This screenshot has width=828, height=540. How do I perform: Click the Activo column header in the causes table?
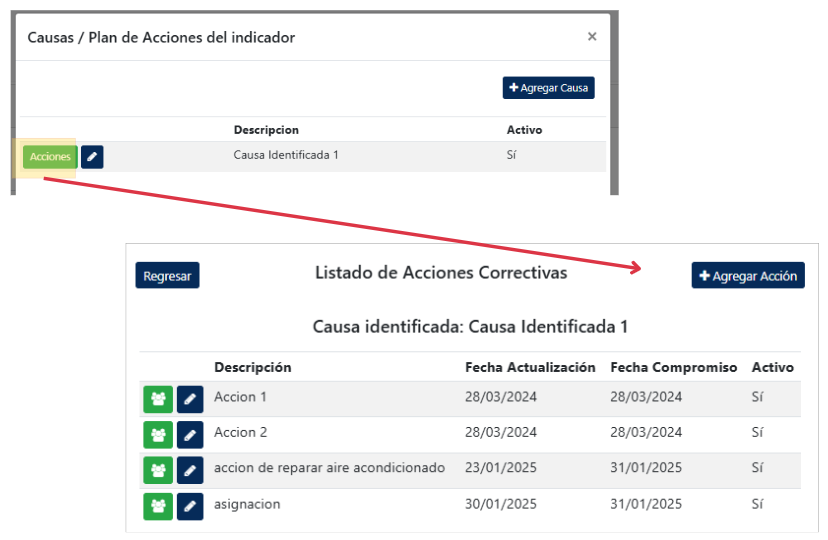point(524,130)
